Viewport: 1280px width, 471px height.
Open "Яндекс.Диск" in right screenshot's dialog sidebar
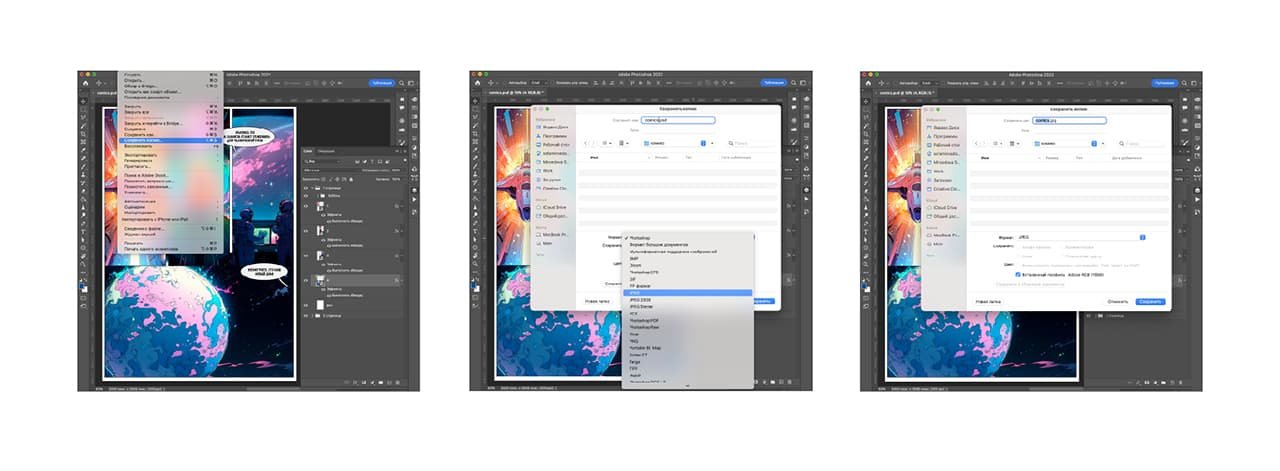tap(944, 127)
